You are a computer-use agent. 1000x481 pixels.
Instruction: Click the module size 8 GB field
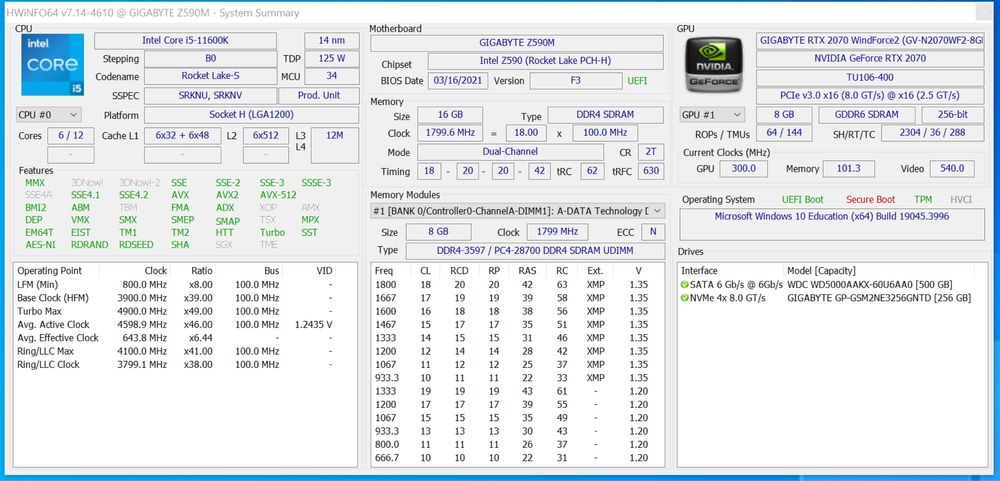(439, 232)
